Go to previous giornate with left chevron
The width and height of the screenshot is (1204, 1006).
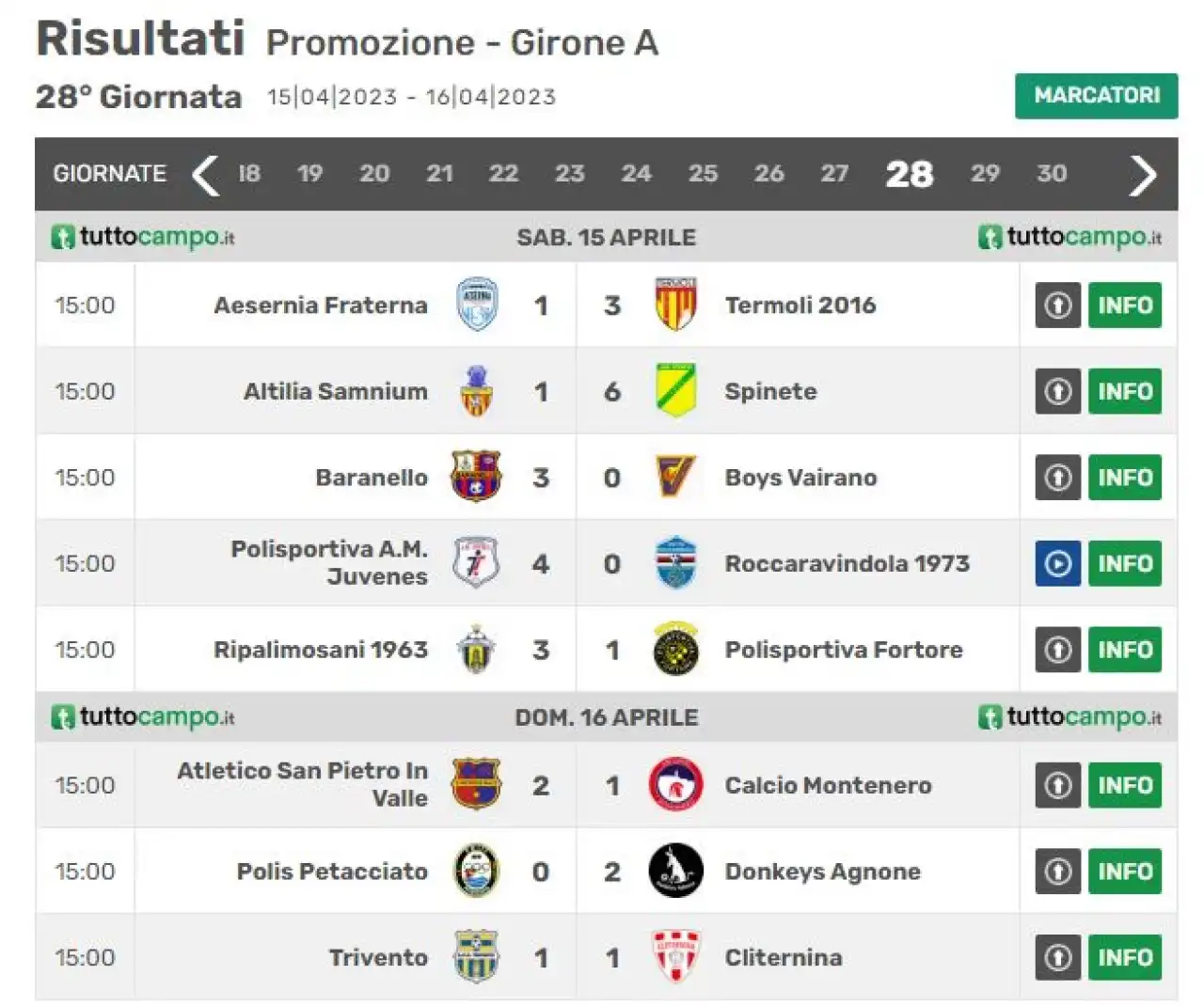(x=205, y=174)
